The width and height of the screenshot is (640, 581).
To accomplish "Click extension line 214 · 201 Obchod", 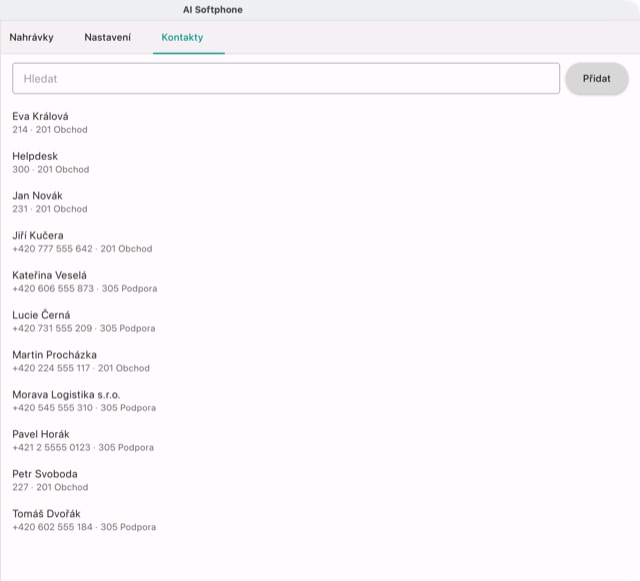I will click(50, 129).
